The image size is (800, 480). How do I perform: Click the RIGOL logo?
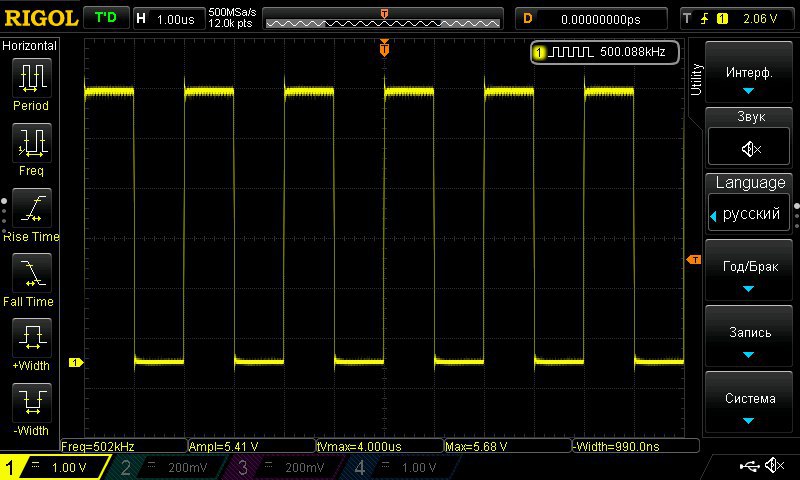[x=41, y=18]
